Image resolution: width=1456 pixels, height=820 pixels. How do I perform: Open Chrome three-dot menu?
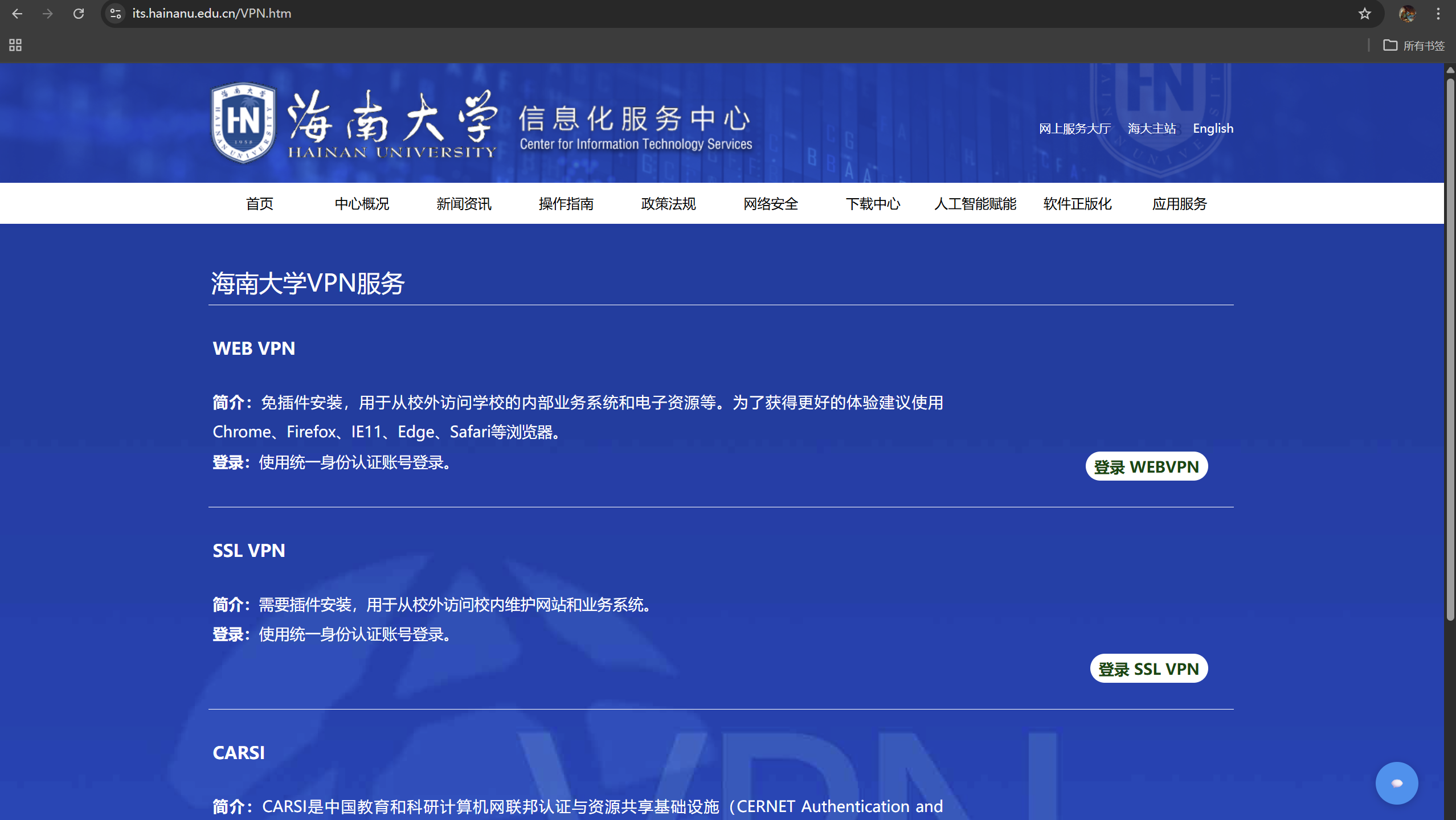(x=1438, y=14)
